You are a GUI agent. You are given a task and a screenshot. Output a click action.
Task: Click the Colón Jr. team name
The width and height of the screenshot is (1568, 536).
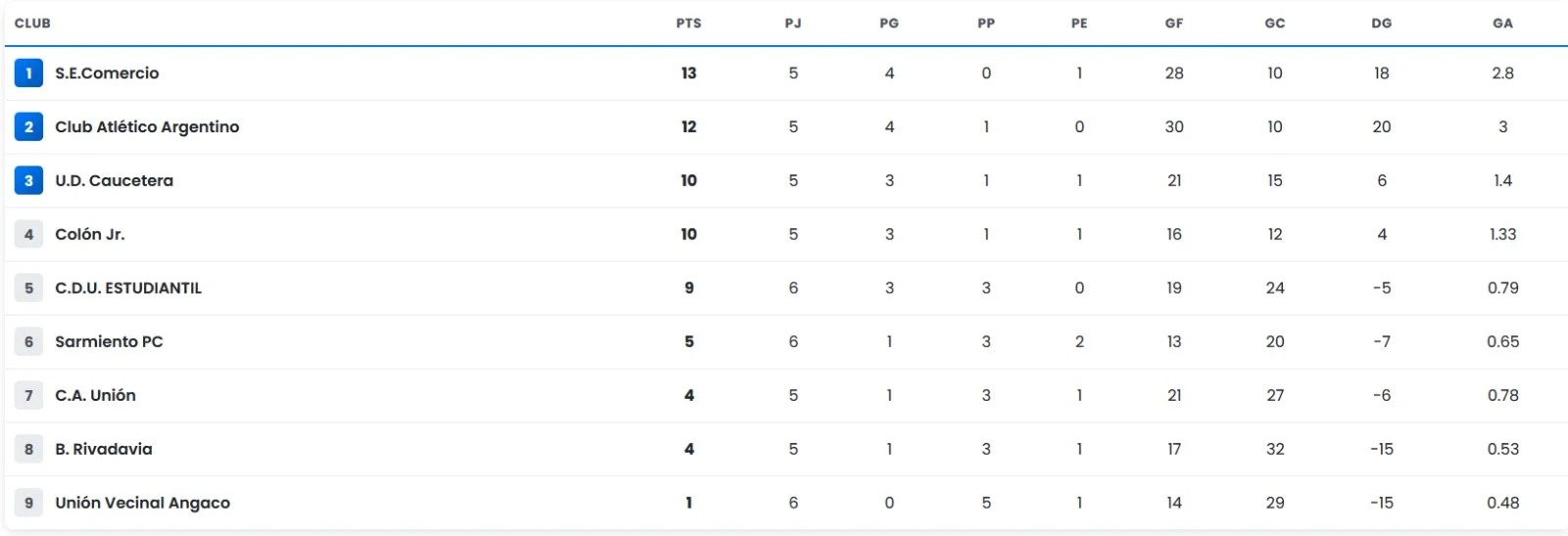point(90,235)
